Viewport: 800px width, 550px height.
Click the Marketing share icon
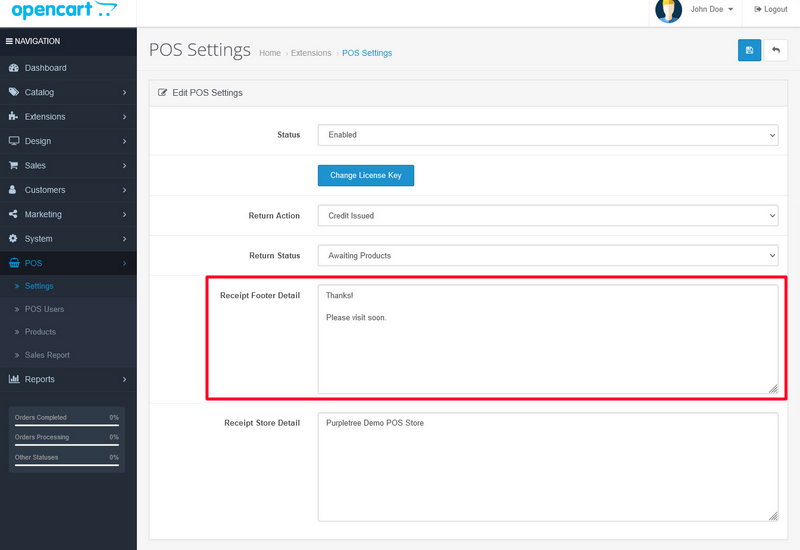pos(13,214)
